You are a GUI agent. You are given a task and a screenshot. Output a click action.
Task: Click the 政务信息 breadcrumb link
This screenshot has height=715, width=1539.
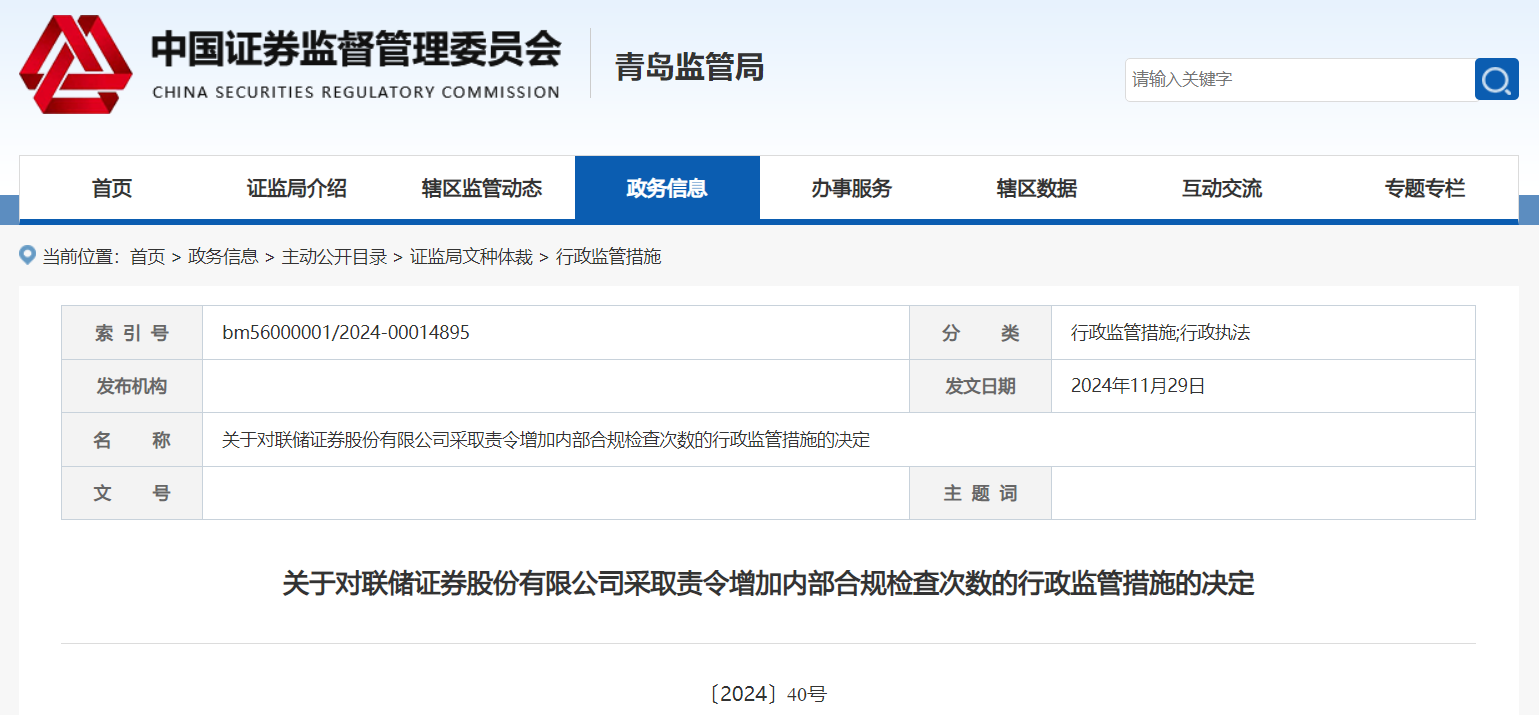pos(223,257)
